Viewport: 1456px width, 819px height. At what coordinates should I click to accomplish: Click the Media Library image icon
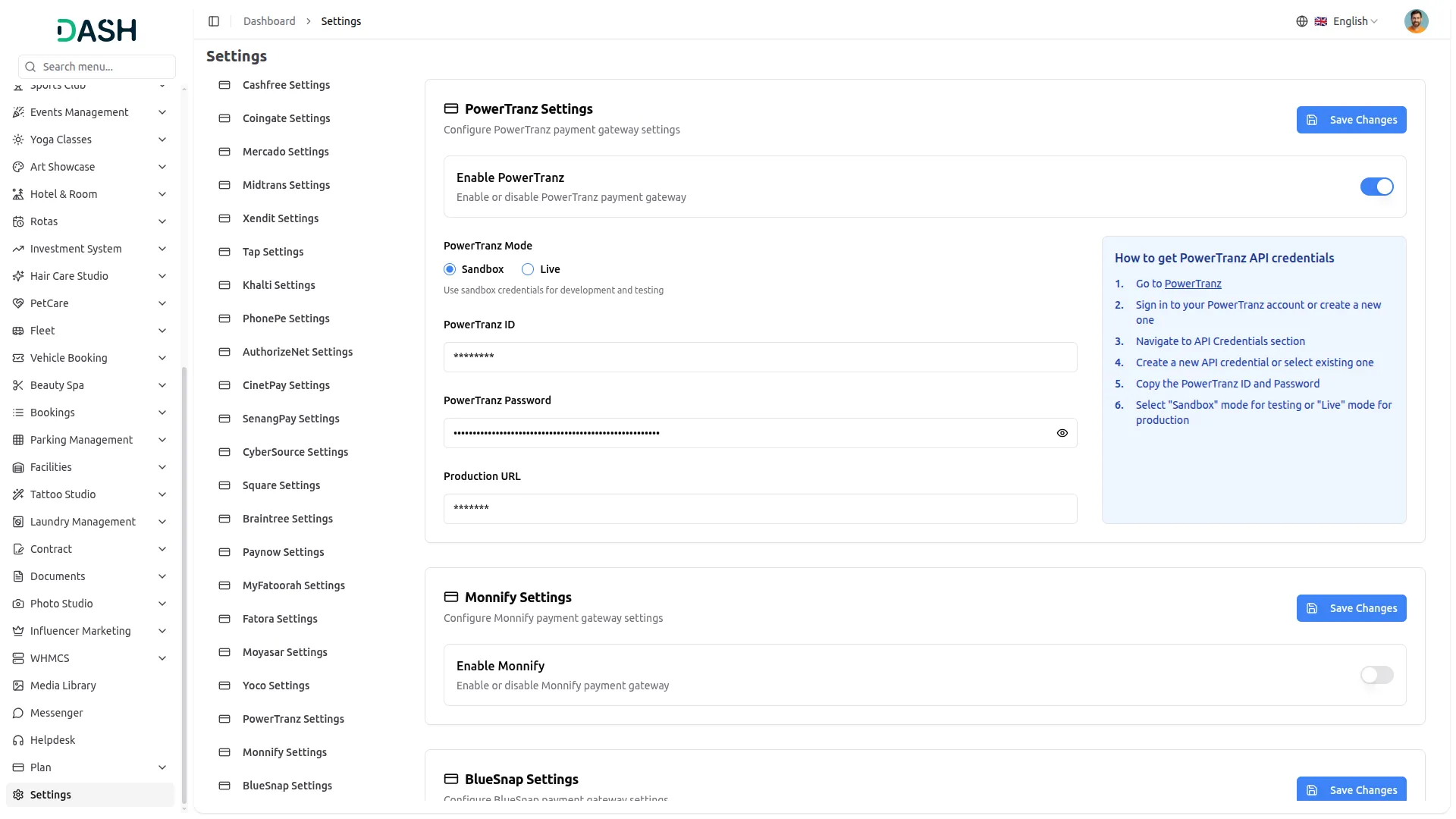(18, 686)
